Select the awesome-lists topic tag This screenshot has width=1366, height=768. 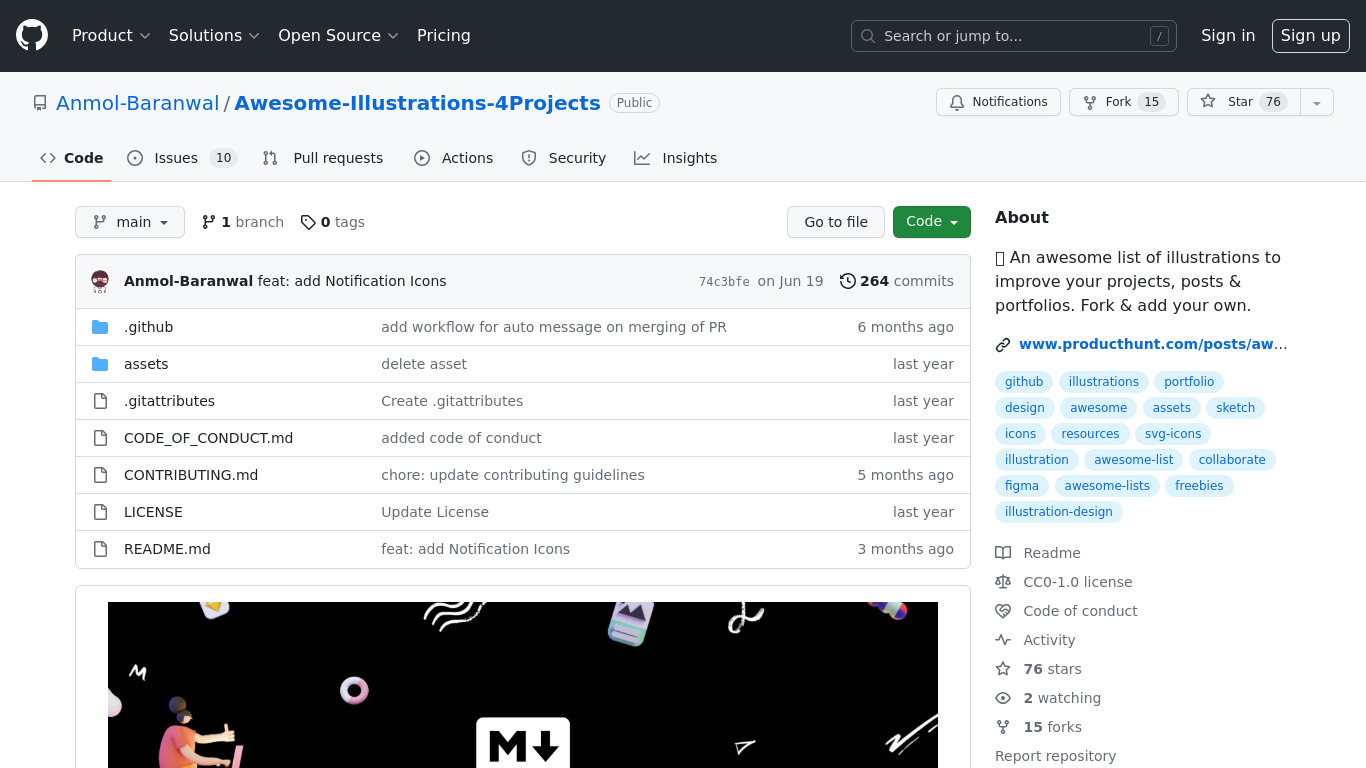[1107, 486]
